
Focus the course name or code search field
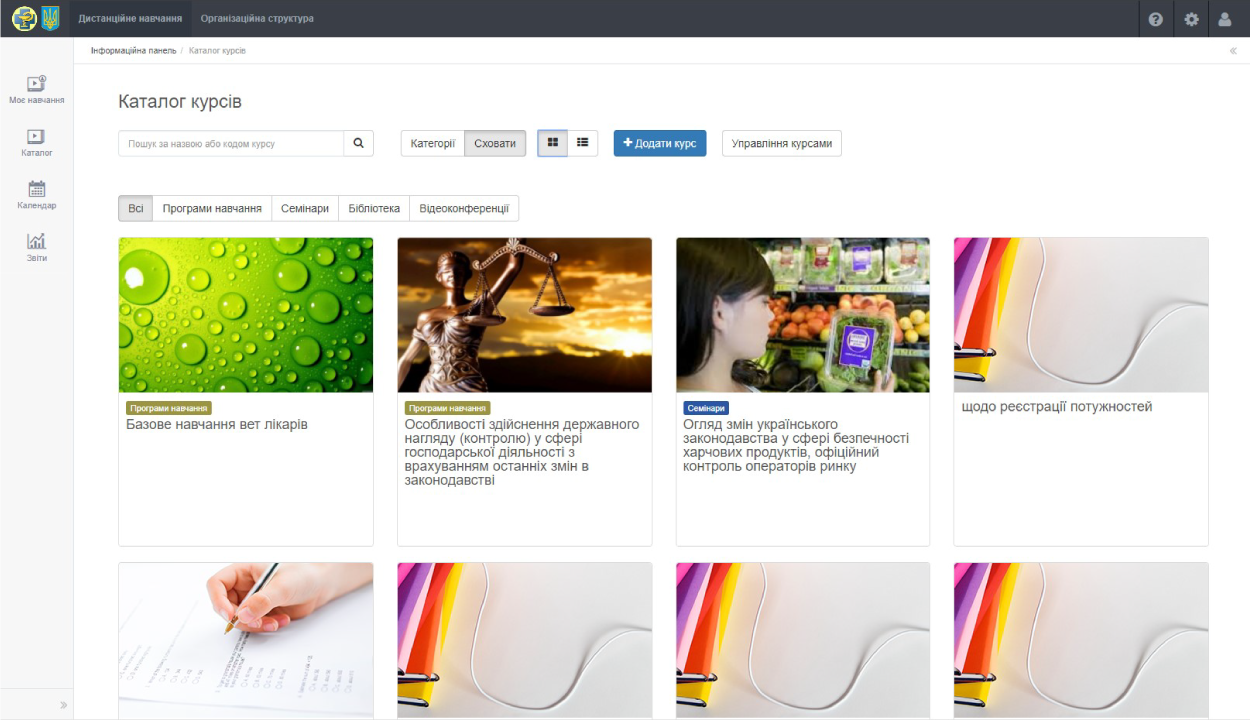(231, 143)
